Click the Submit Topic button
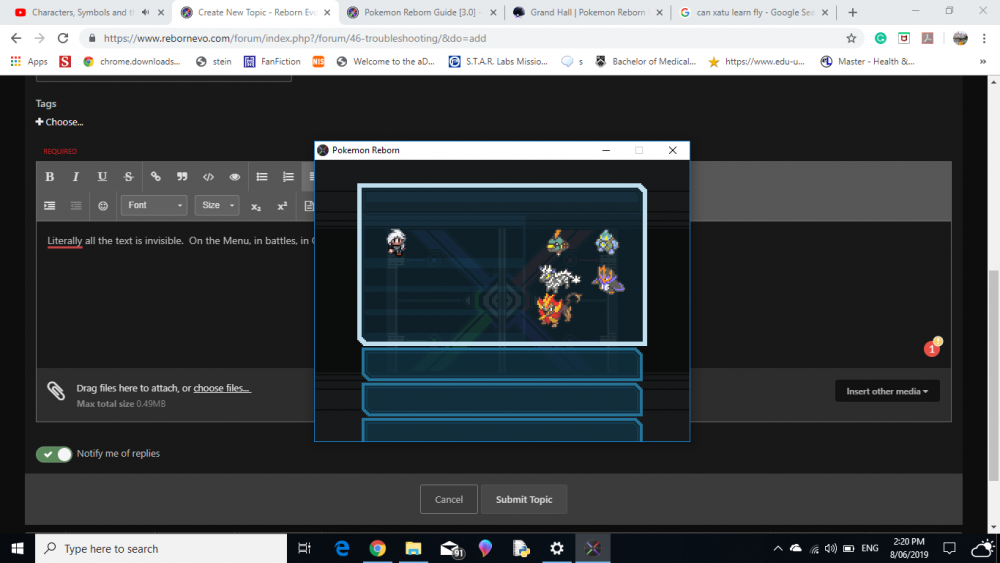Viewport: 1000px width, 563px height. click(x=524, y=499)
